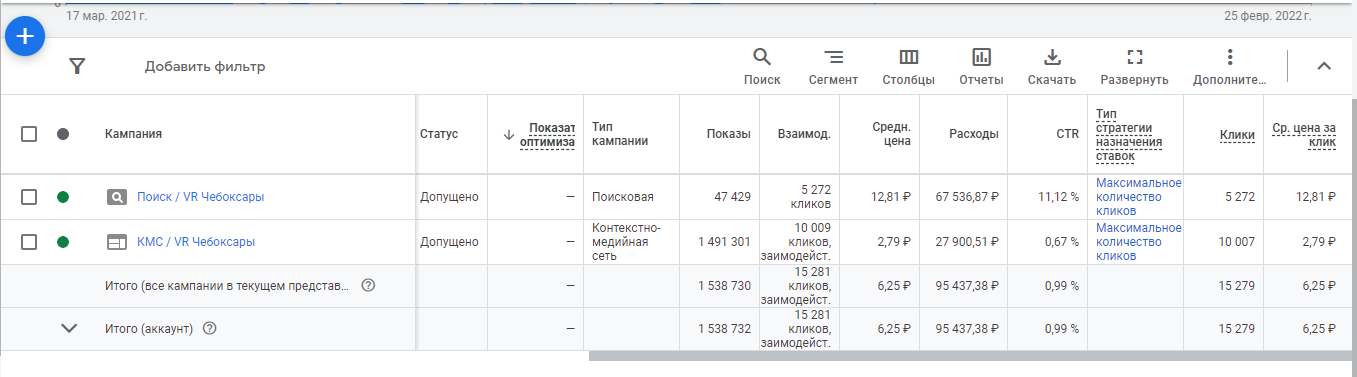Viewport: 1357px width, 377px height.
Task: Open КМС row's Максимальное количество кликов link
Action: click(1139, 242)
